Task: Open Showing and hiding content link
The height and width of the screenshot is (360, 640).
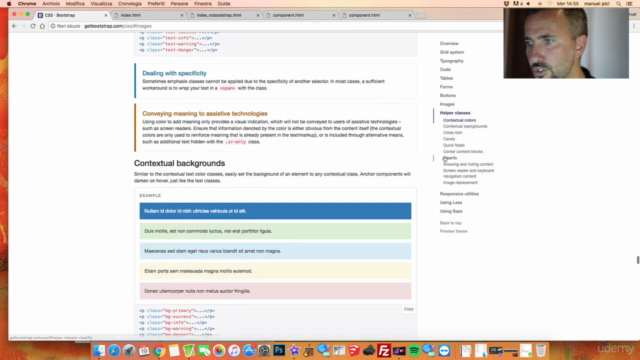Action: coord(468,164)
